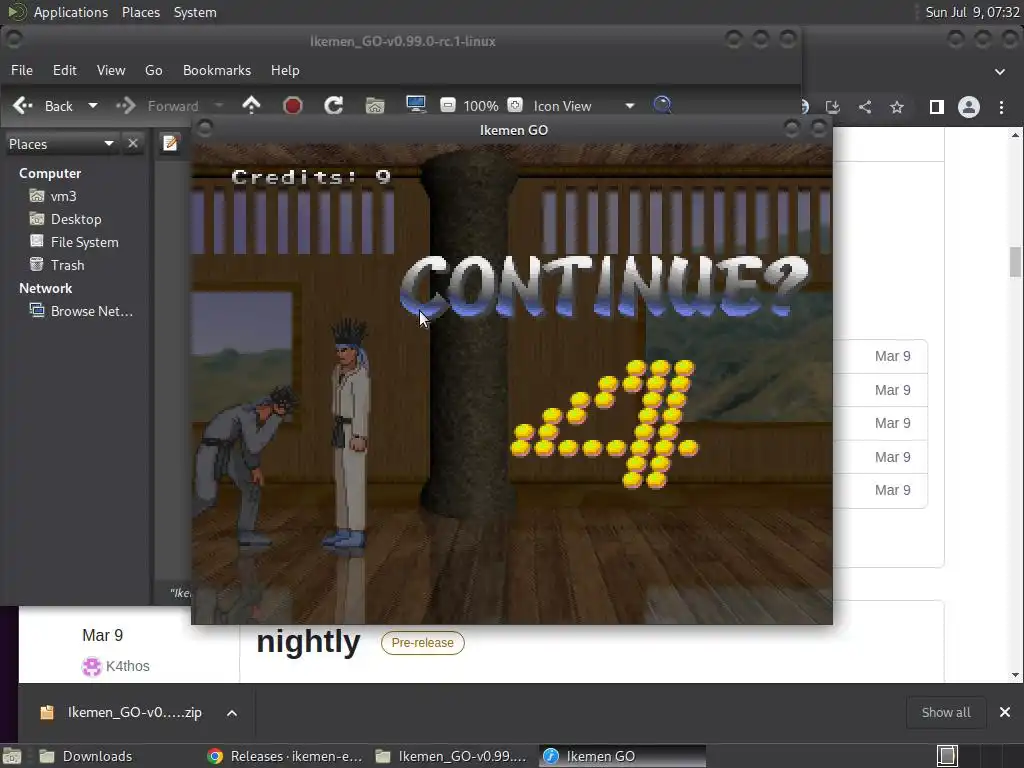
Task: Bookmark this page with star icon
Action: point(897,106)
